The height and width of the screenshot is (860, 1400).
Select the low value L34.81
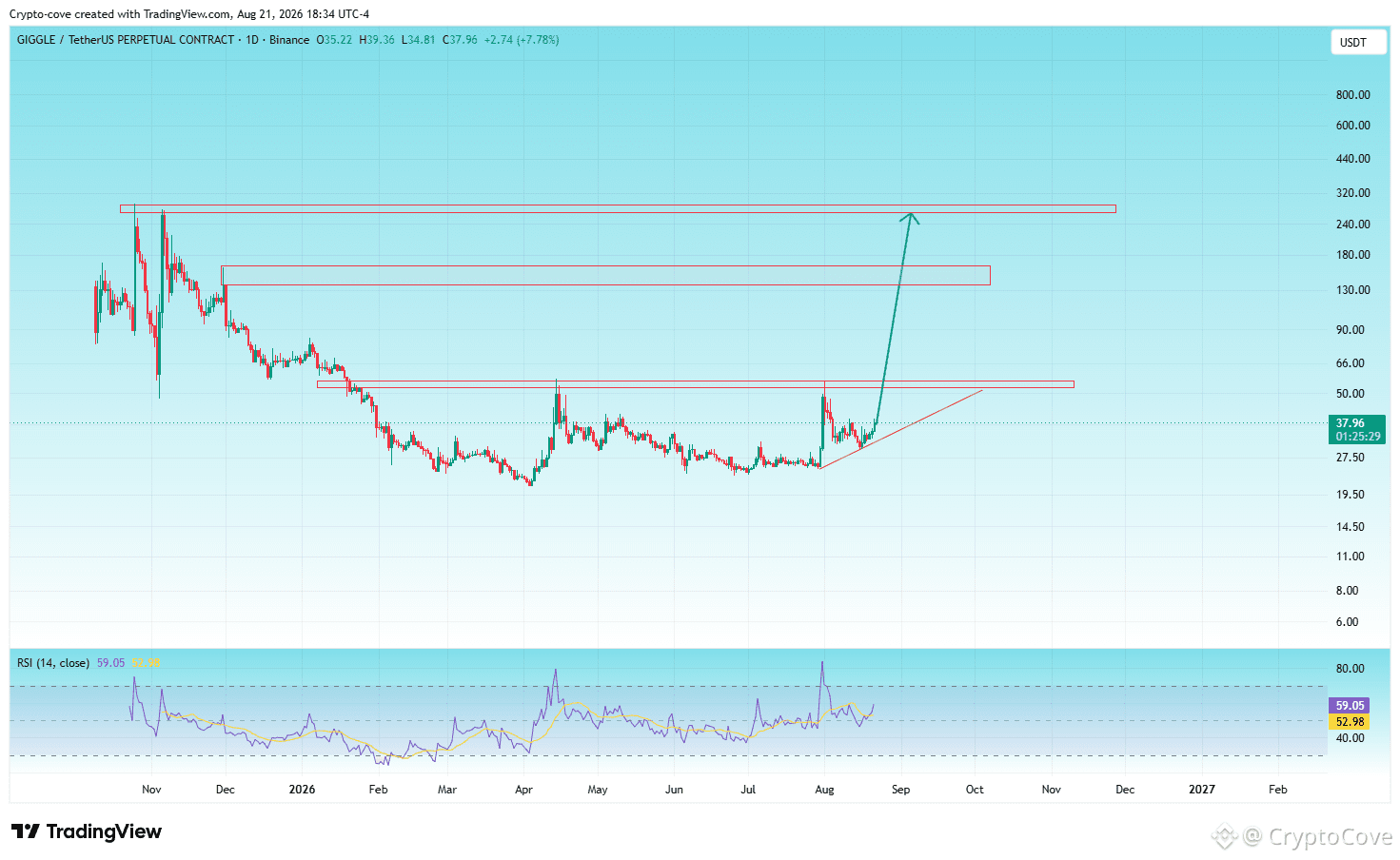pos(419,40)
